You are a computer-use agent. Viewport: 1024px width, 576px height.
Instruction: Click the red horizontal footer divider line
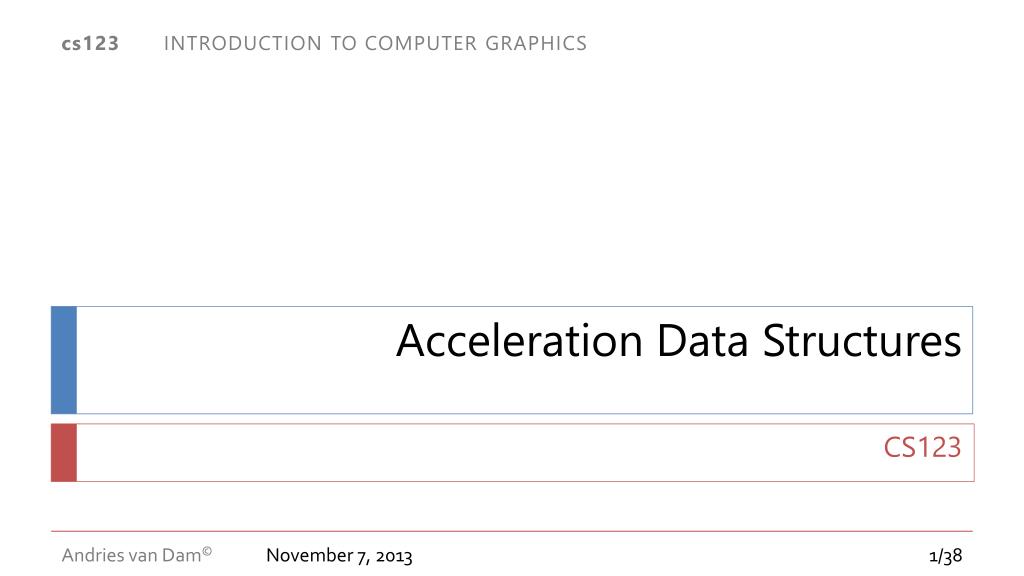click(511, 532)
